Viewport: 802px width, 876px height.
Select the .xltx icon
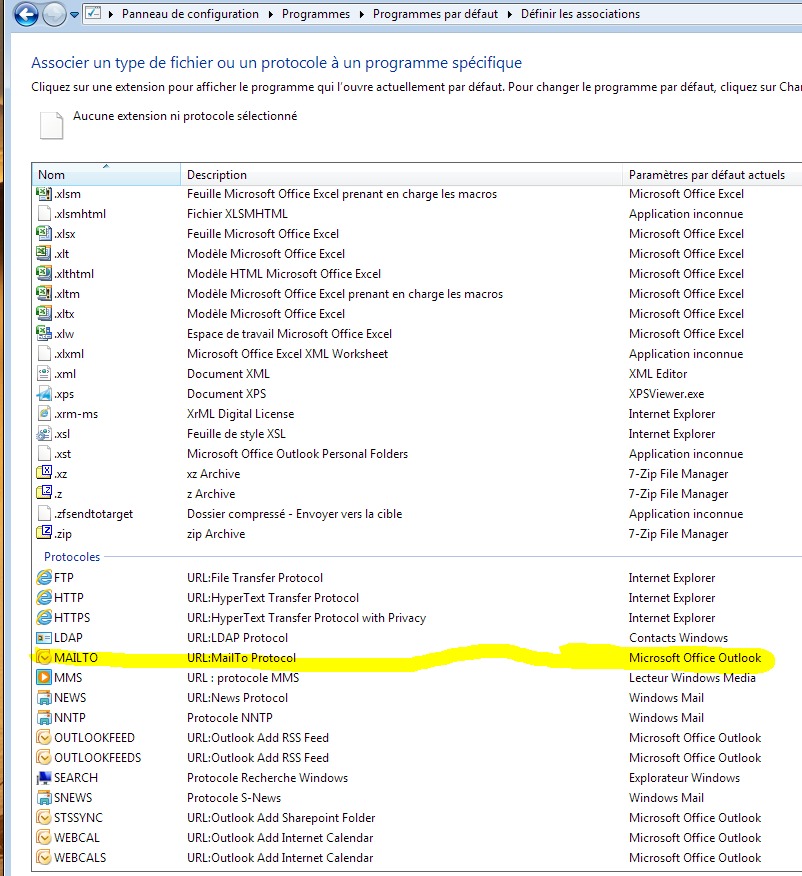pos(44,313)
